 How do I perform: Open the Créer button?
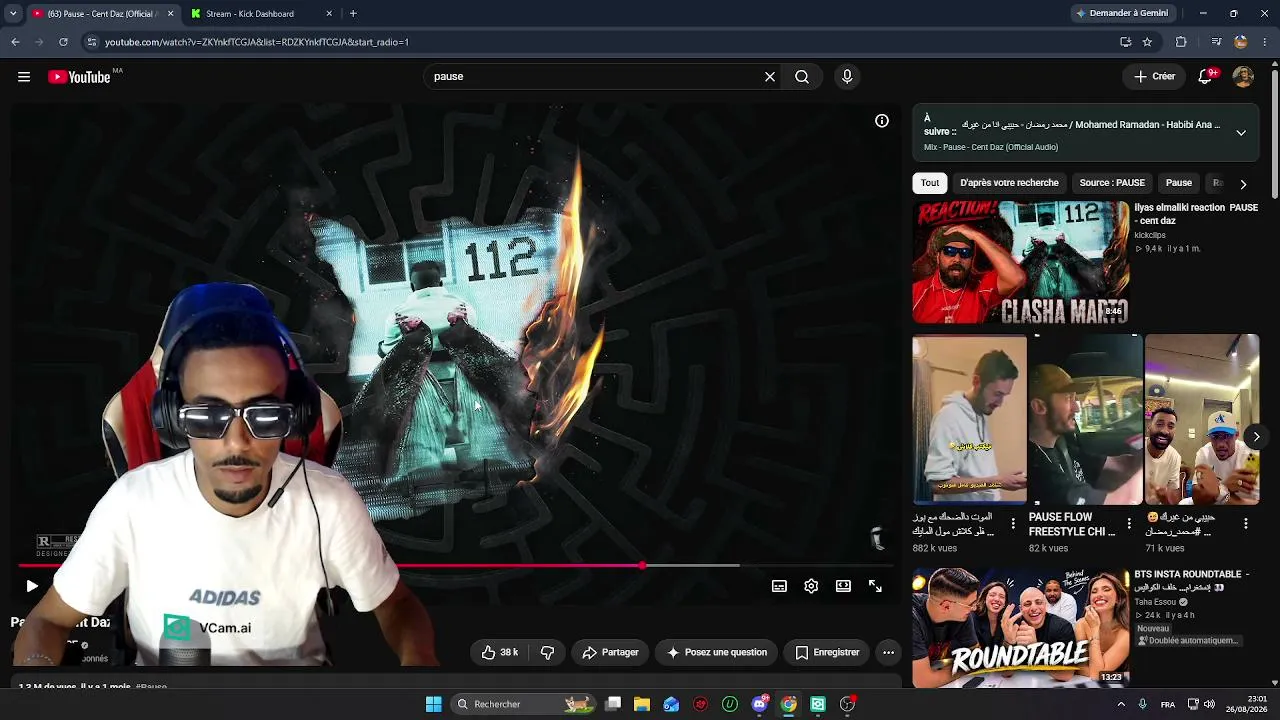tap(1155, 76)
